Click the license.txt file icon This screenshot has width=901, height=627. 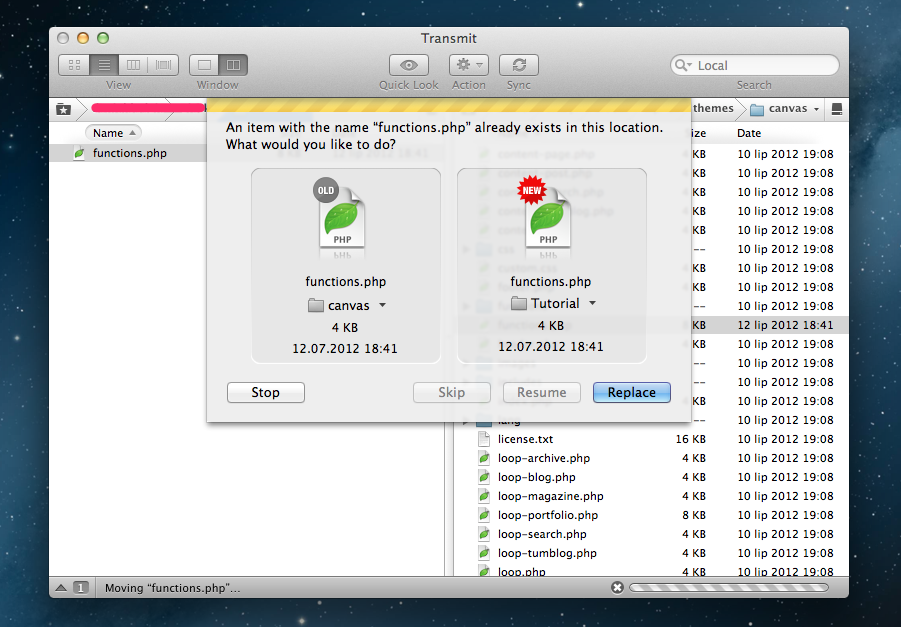pyautogui.click(x=484, y=439)
